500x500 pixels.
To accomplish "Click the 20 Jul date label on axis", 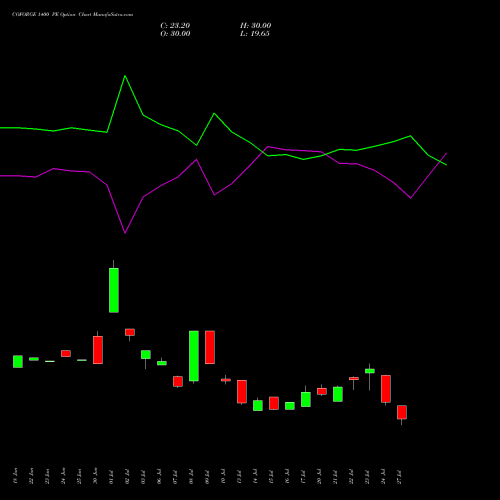I will (319, 477).
